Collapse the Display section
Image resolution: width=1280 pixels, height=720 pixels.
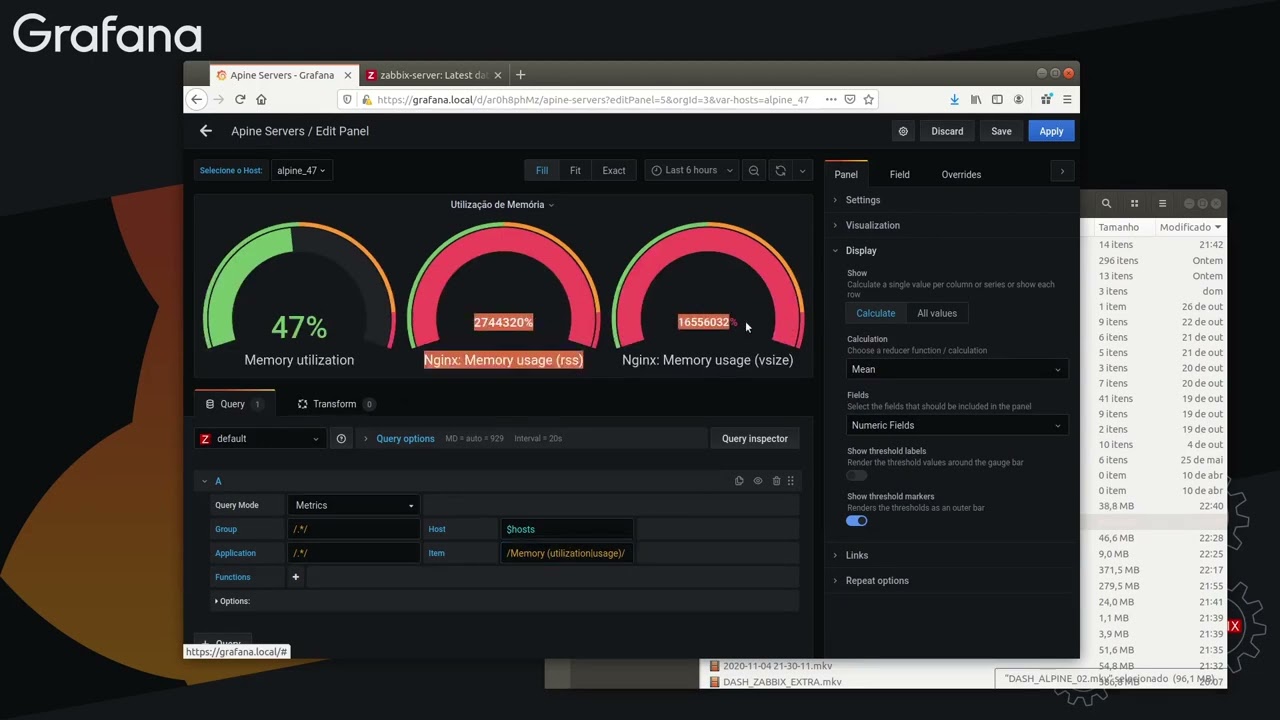[x=860, y=250]
